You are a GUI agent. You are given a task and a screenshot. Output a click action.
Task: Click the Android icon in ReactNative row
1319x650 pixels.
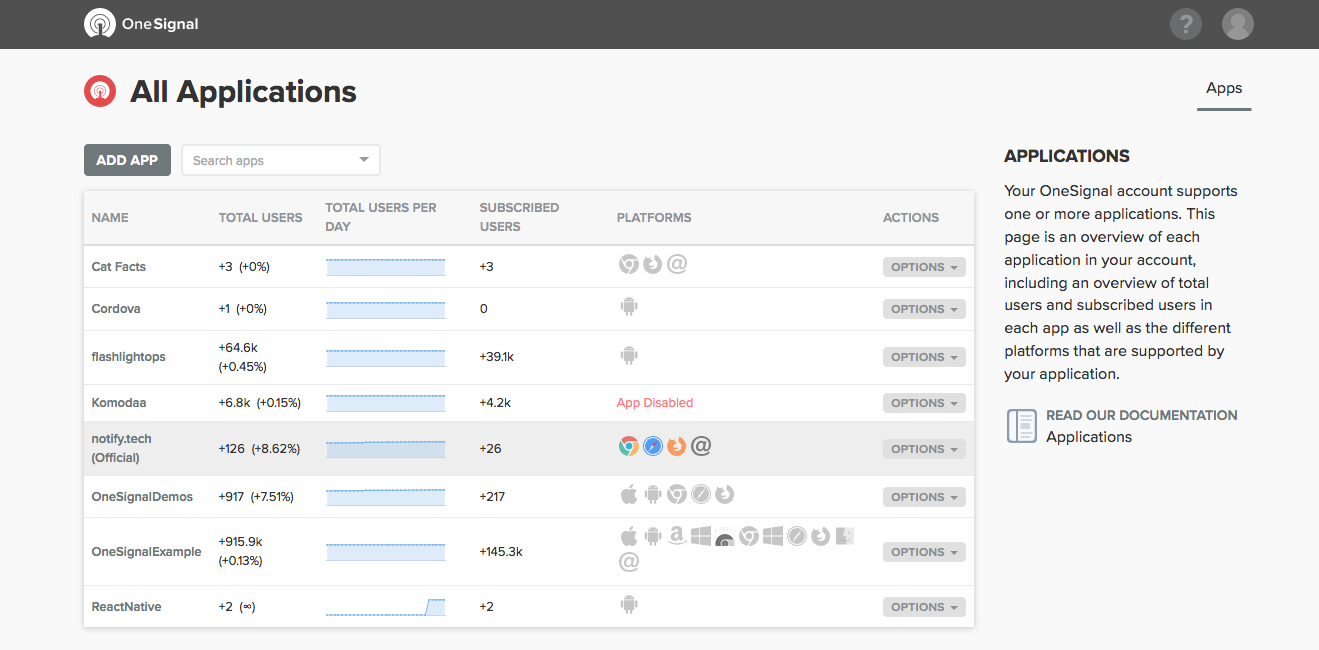click(628, 604)
